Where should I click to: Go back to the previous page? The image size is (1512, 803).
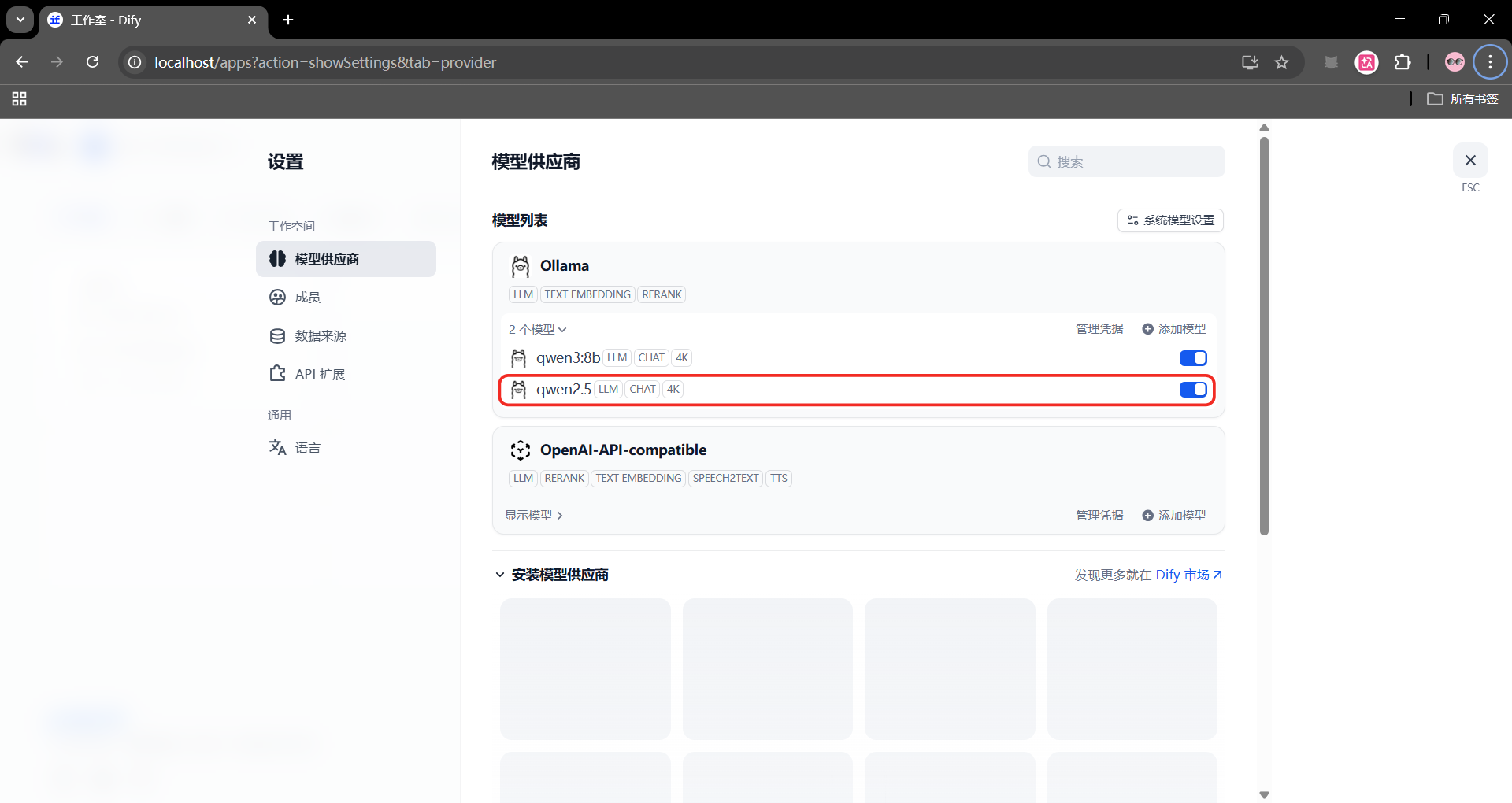(x=22, y=62)
